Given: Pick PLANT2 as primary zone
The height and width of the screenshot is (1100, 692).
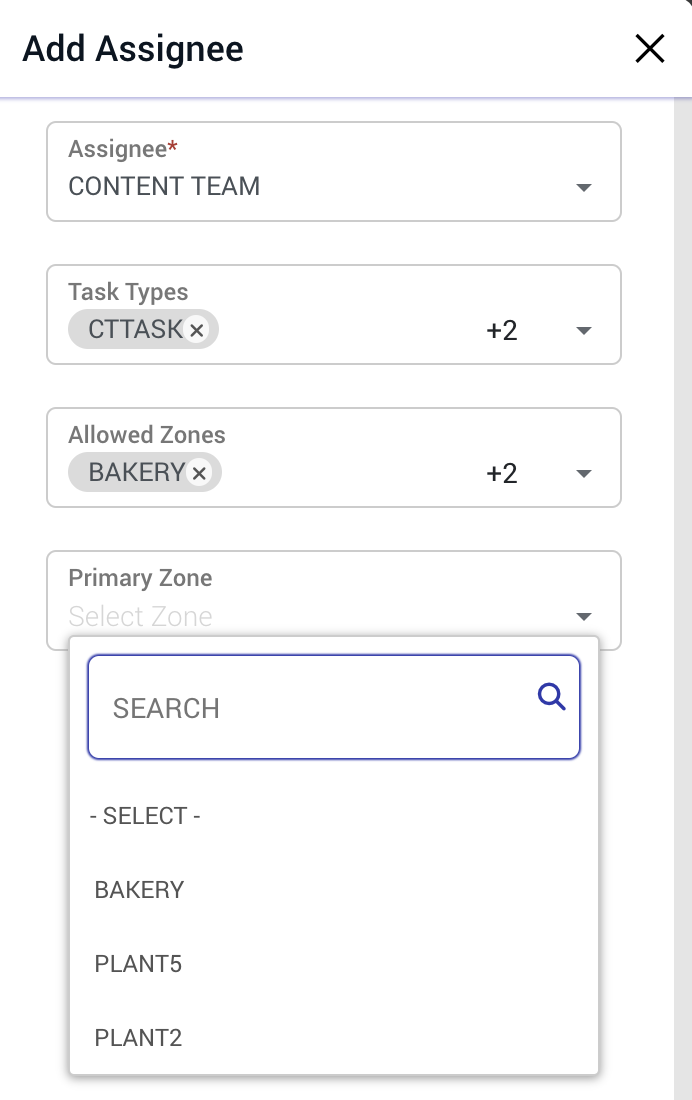Looking at the screenshot, I should pos(138,1038).
